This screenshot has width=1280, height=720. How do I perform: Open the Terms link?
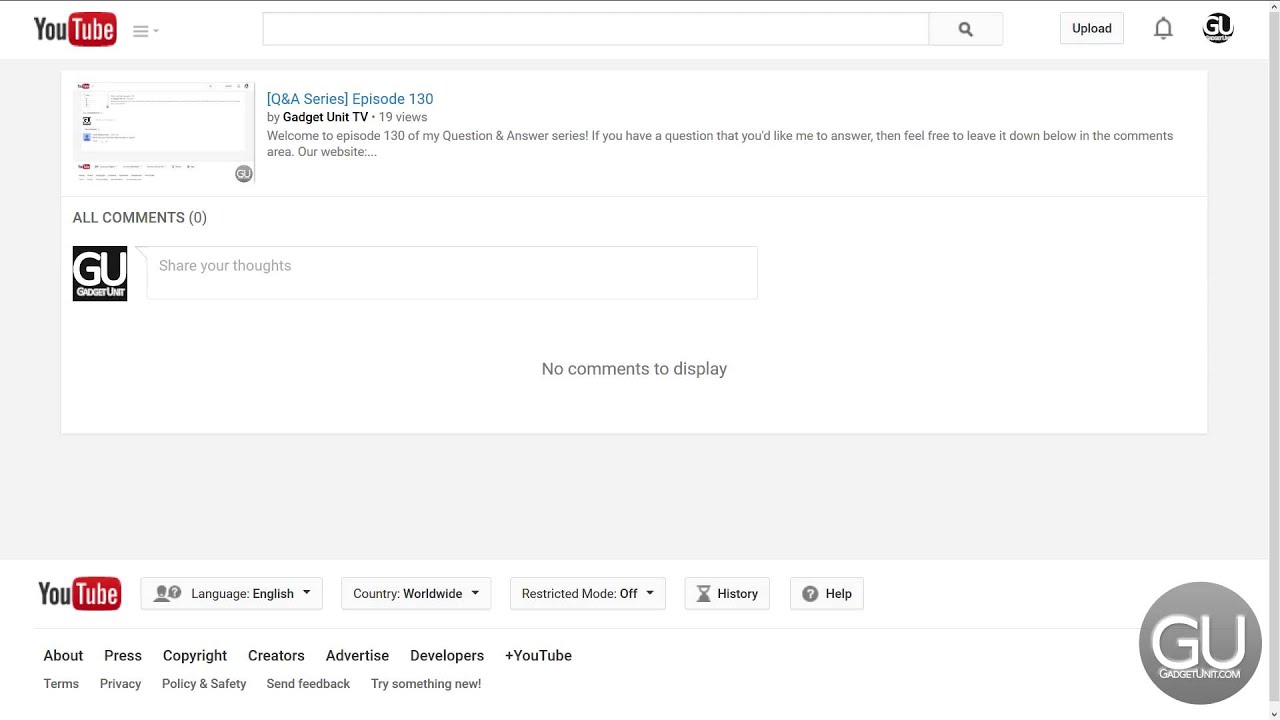[61, 684]
